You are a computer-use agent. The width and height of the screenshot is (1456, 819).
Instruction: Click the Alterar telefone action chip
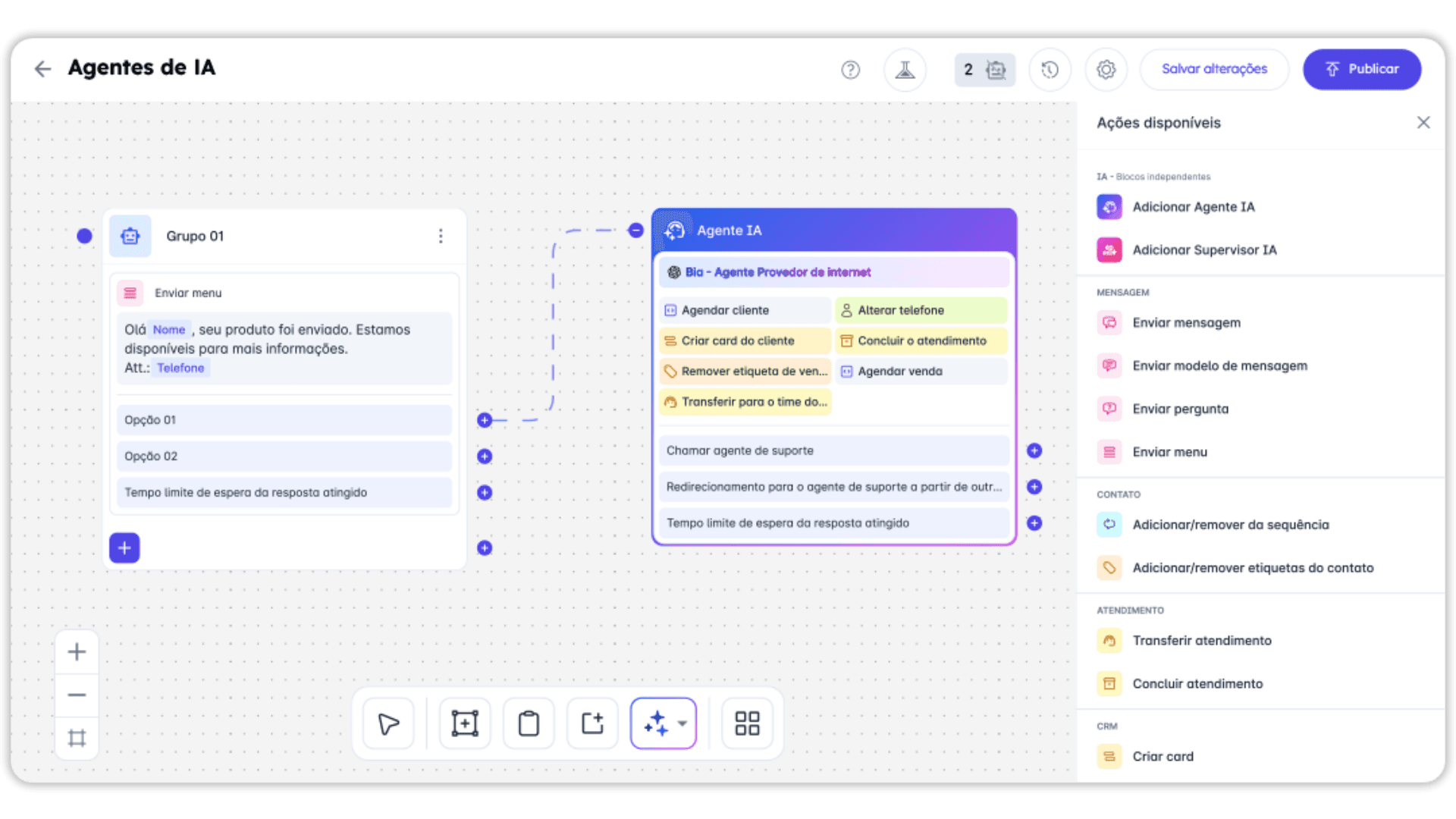[921, 310]
